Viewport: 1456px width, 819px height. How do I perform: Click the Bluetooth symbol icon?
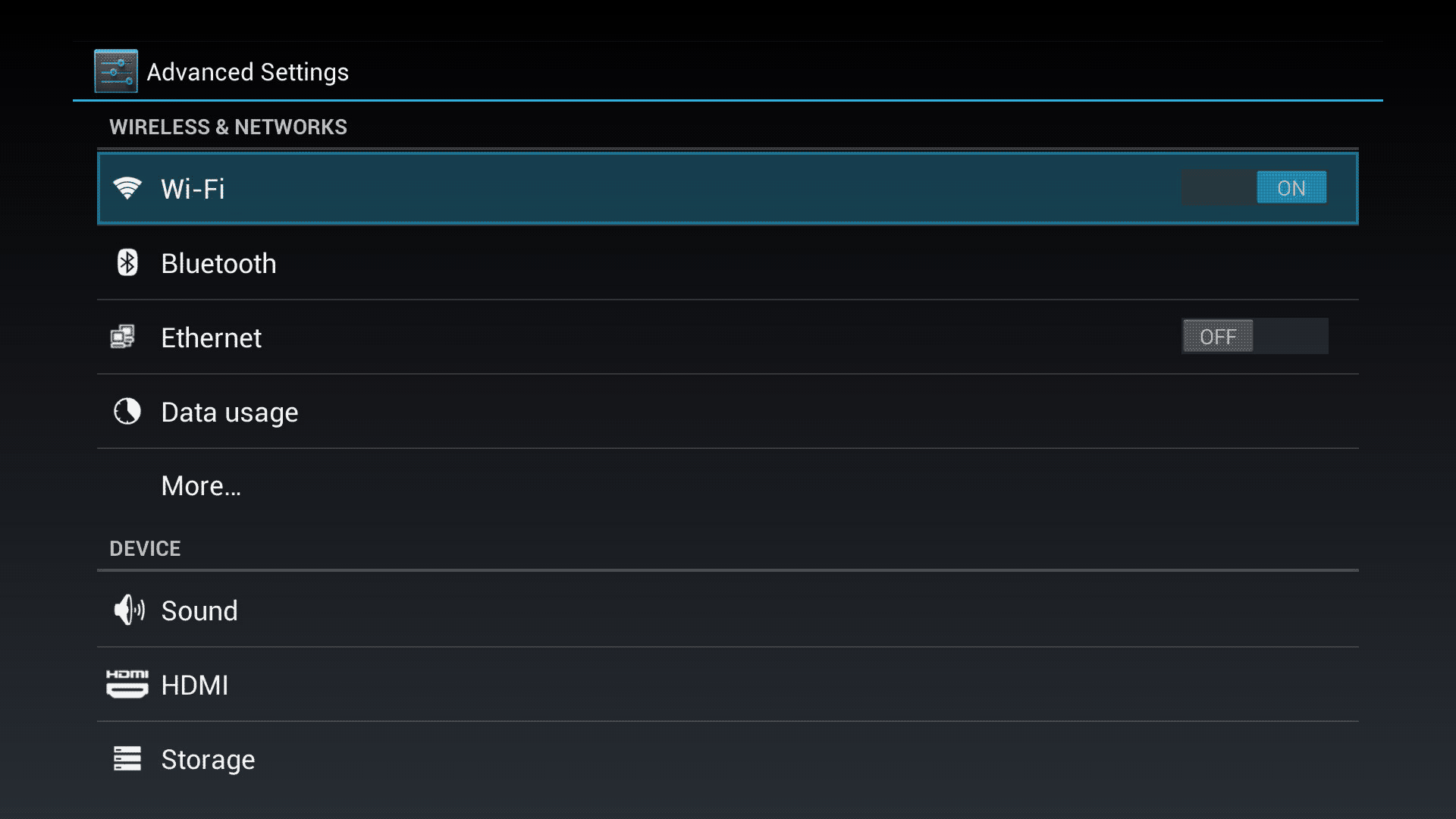click(127, 263)
